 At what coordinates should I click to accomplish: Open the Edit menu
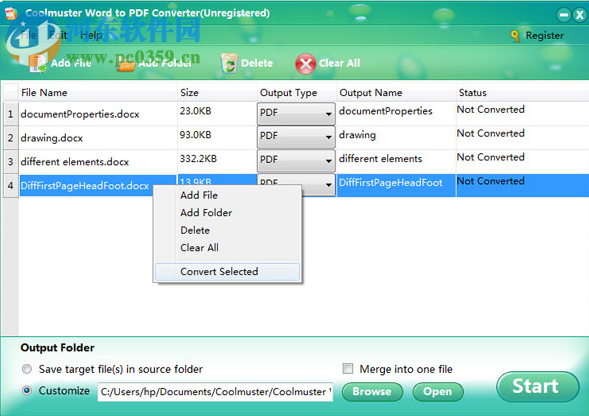click(x=59, y=35)
